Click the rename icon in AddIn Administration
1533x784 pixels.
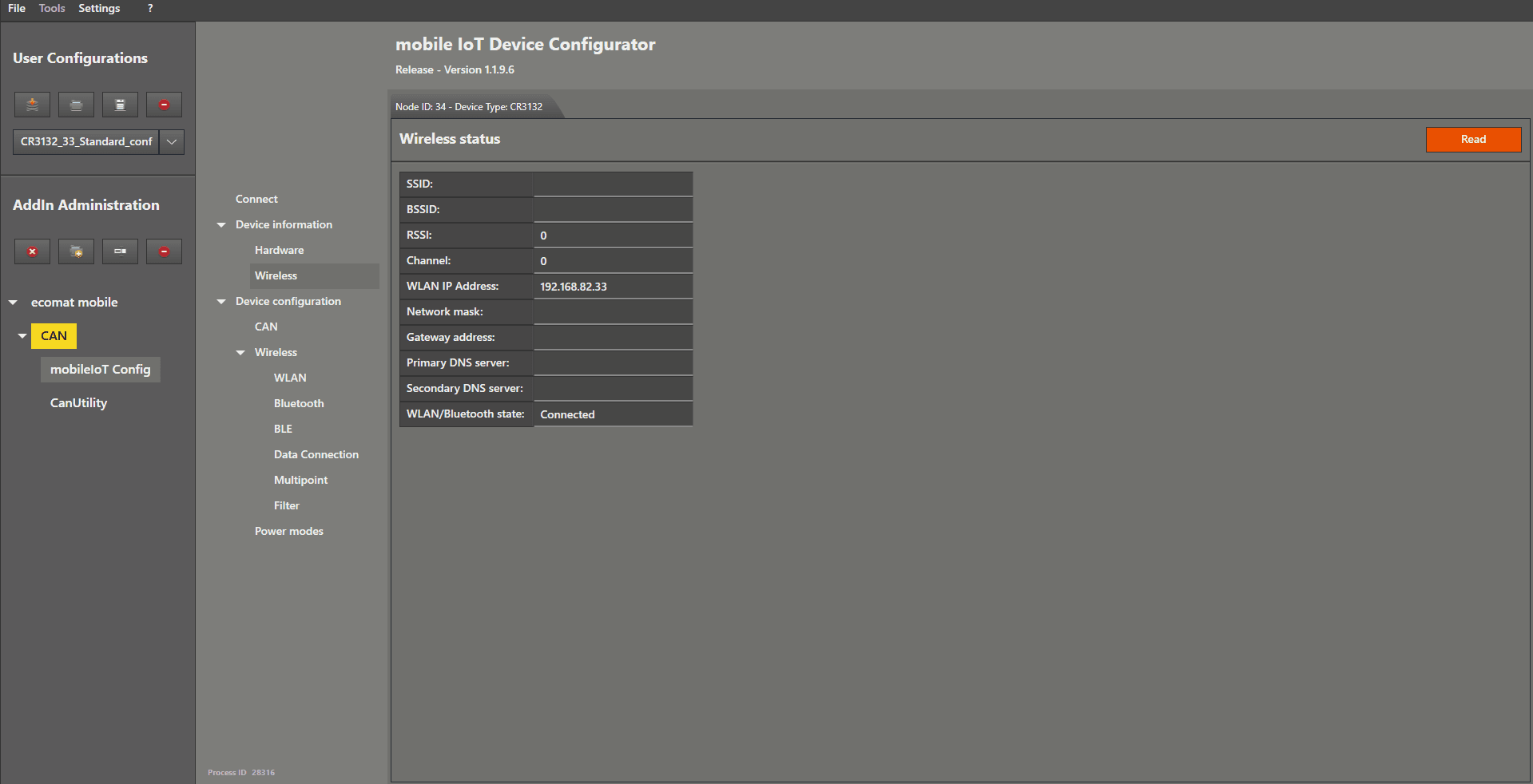pos(120,251)
